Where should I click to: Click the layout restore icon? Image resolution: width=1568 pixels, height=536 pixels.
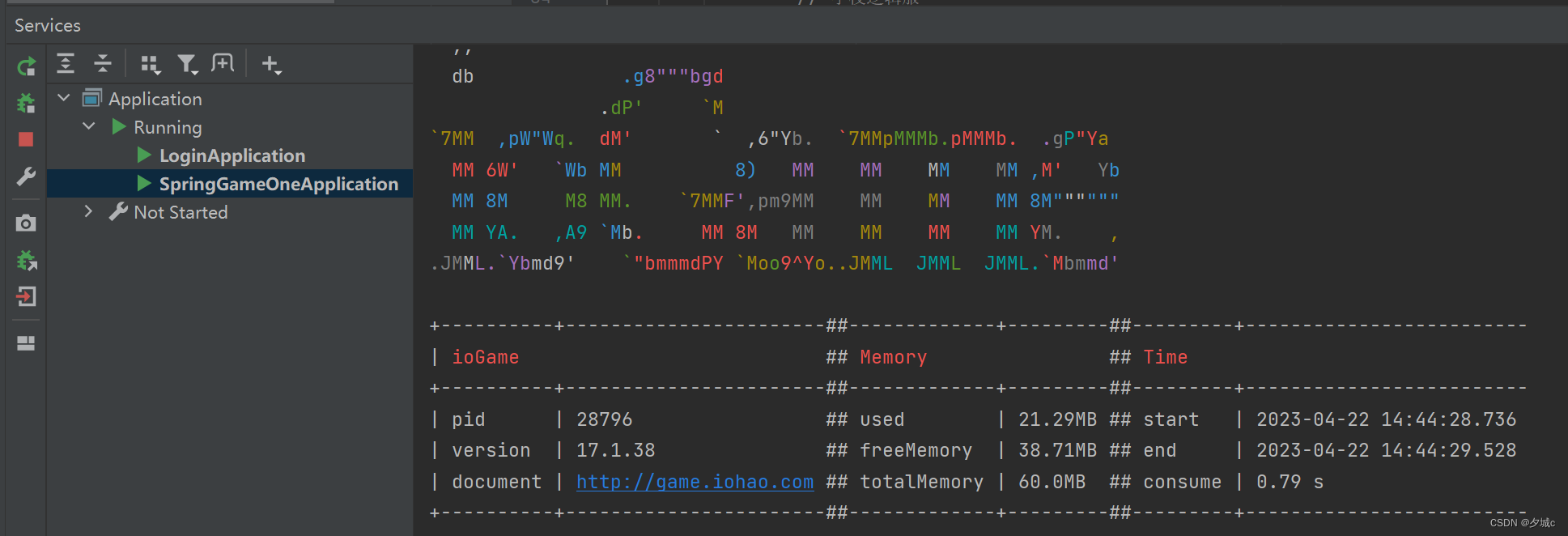[x=26, y=343]
